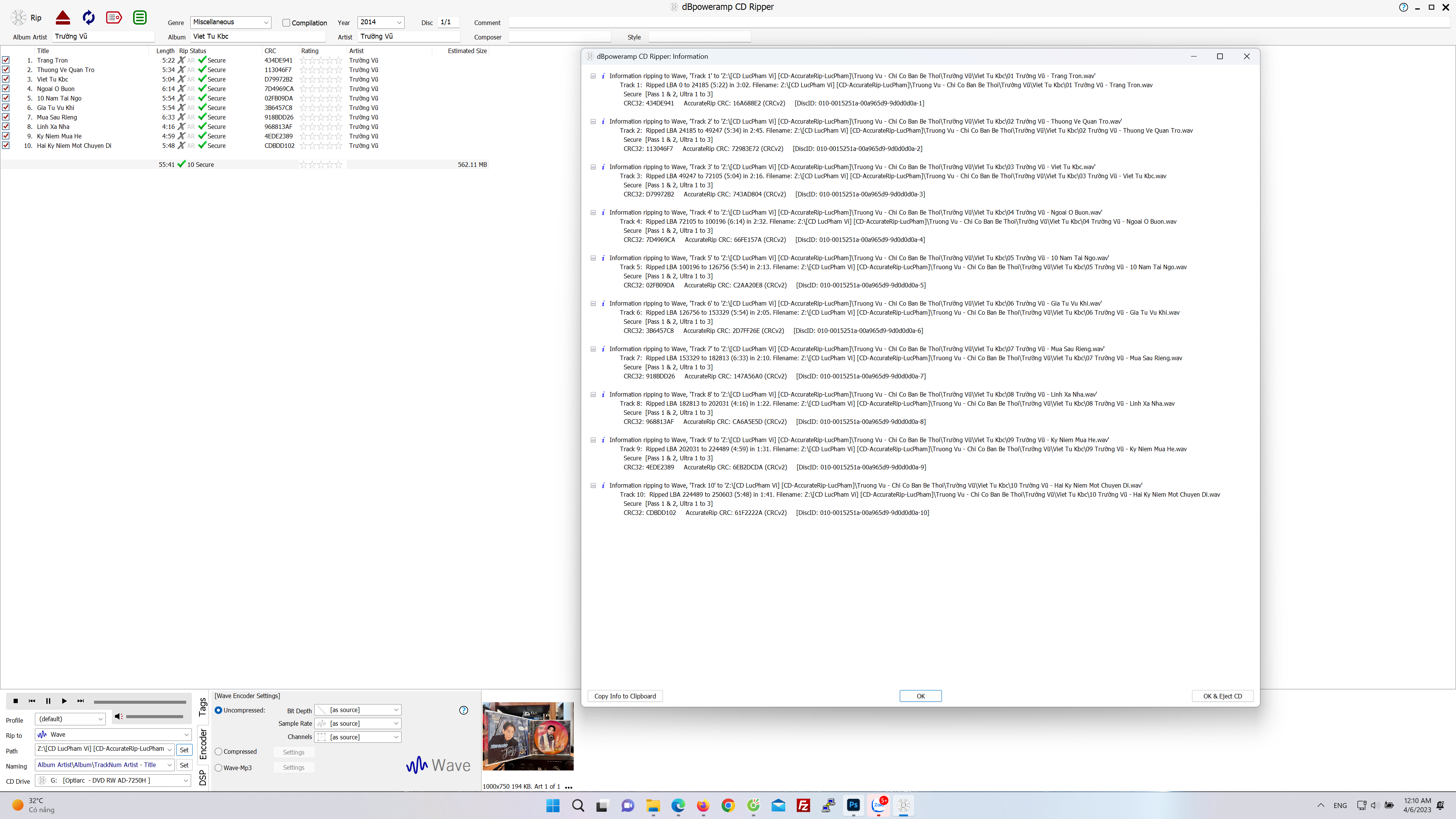Refresh the disc with the blue arrows icon
The height and width of the screenshot is (819, 1456).
click(x=89, y=17)
